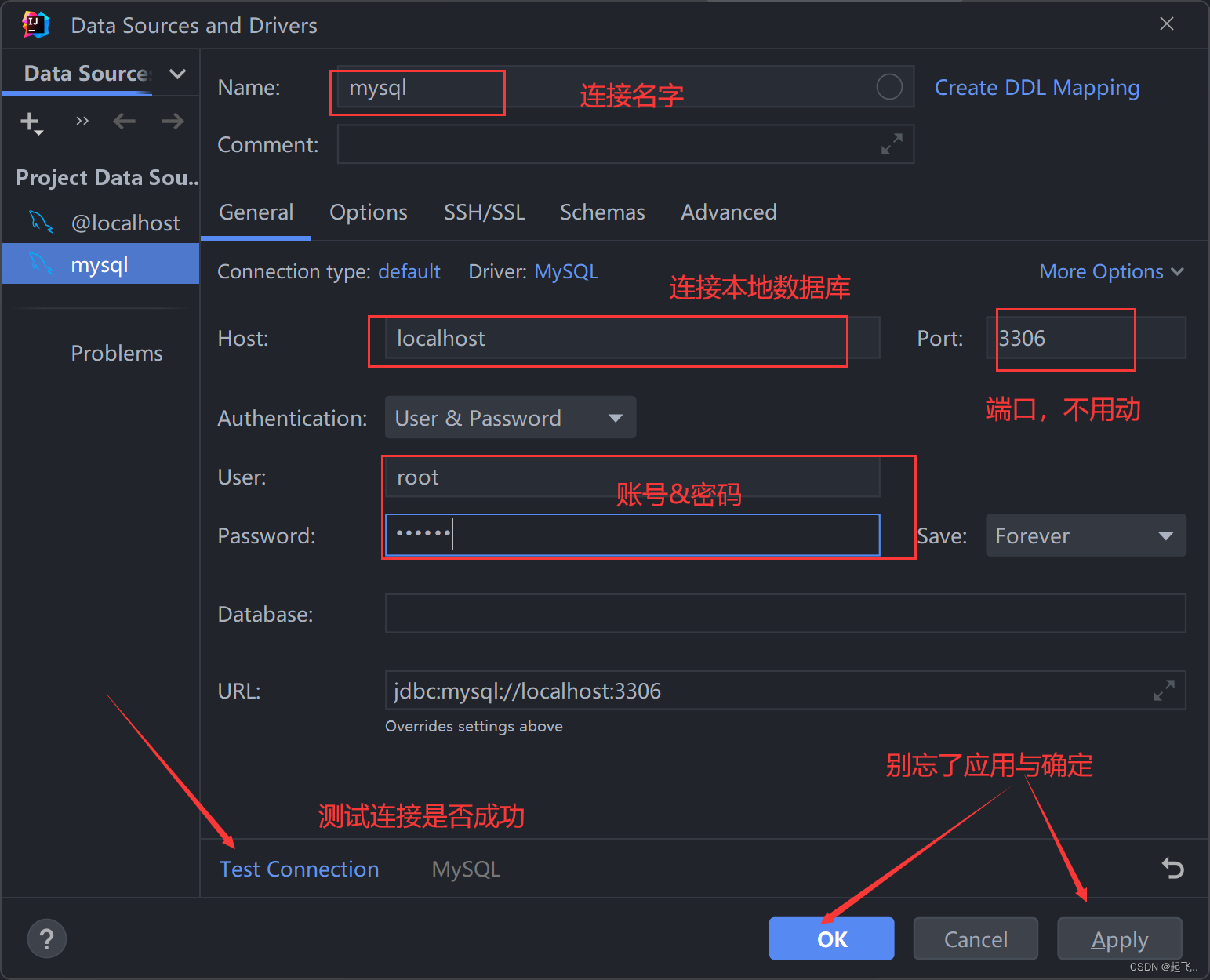
Task: Click the color circle in Name field
Action: [889, 86]
